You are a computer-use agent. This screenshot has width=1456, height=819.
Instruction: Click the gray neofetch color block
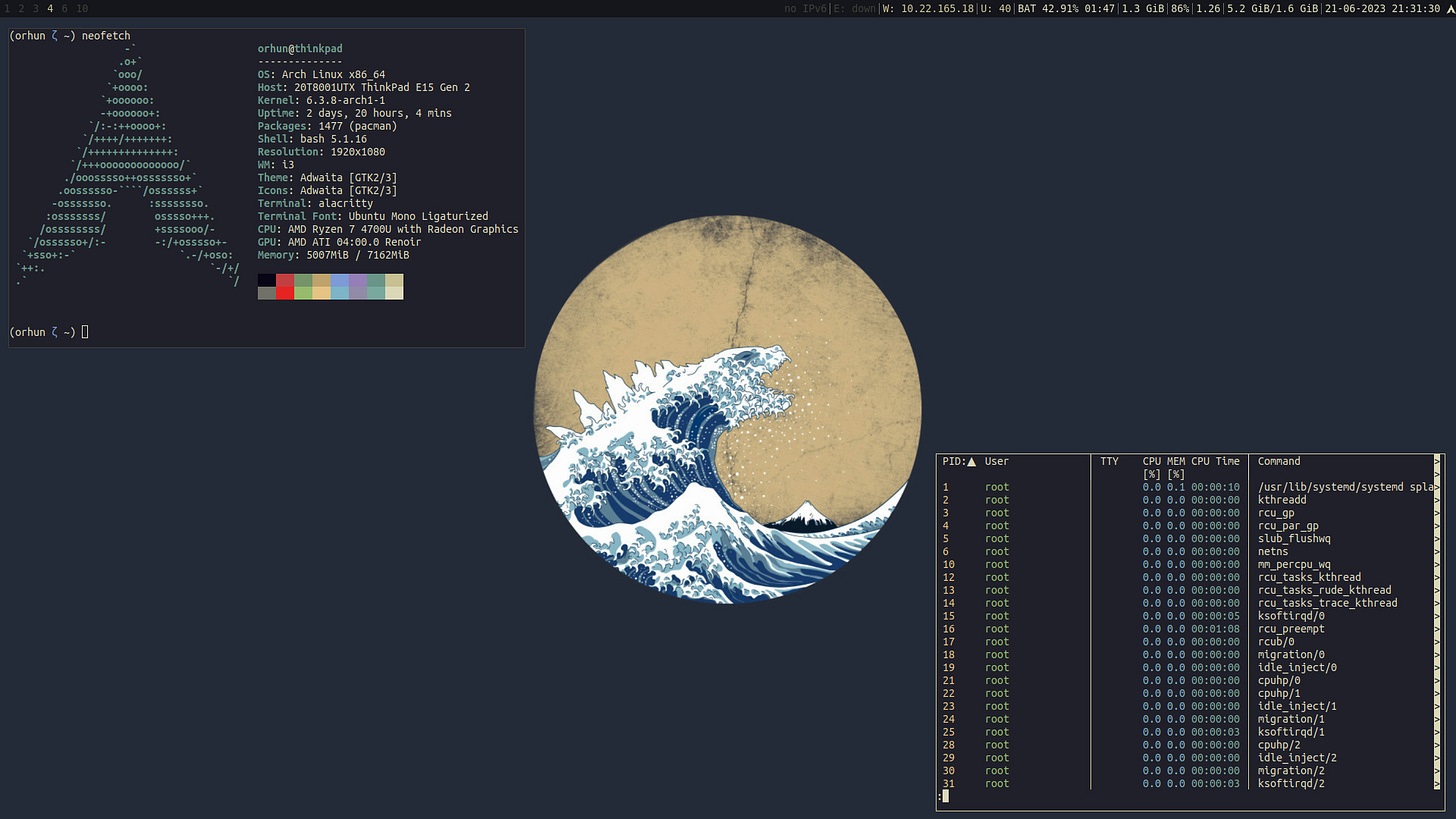click(x=267, y=293)
